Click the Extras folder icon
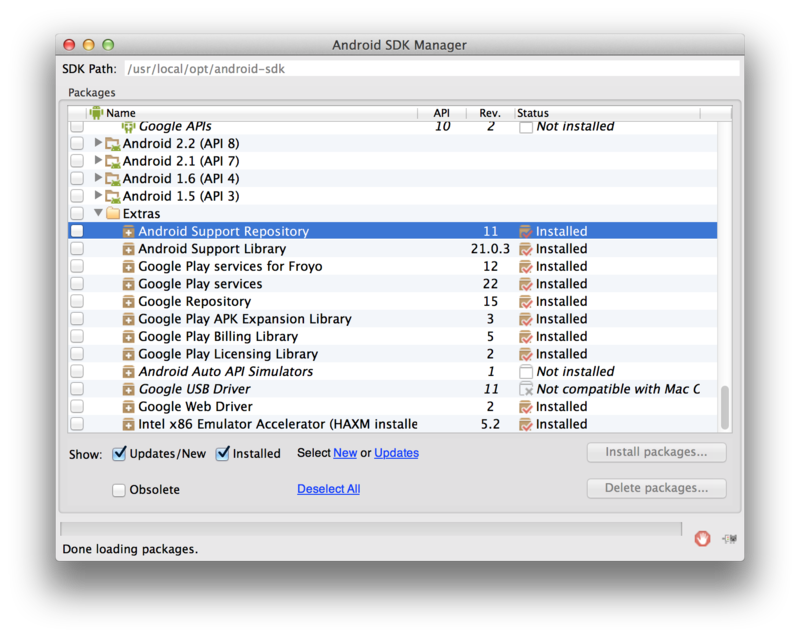This screenshot has height=638, width=800. point(112,213)
